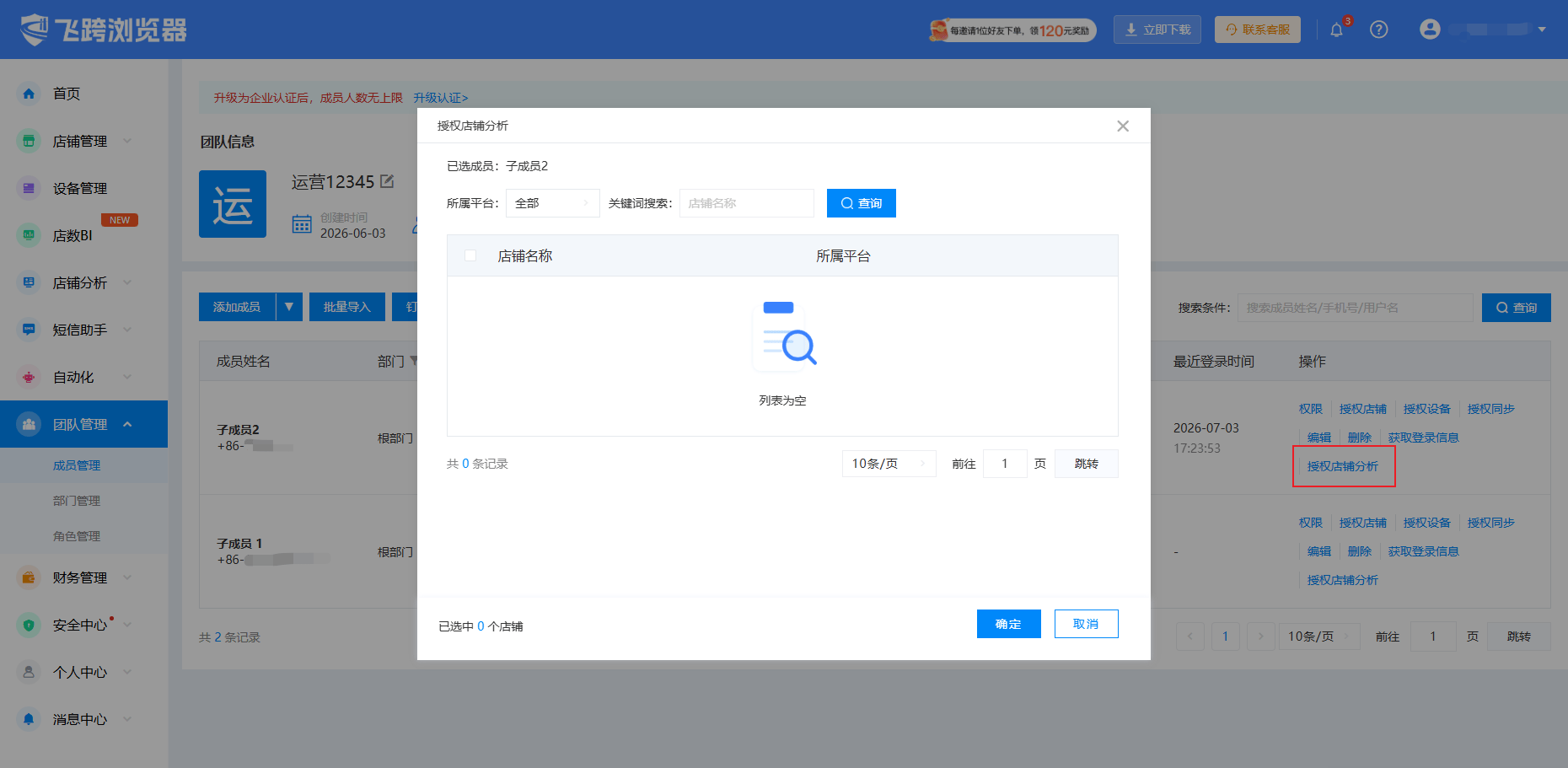Check the select-all checkbox by 店铺名称

tap(470, 255)
